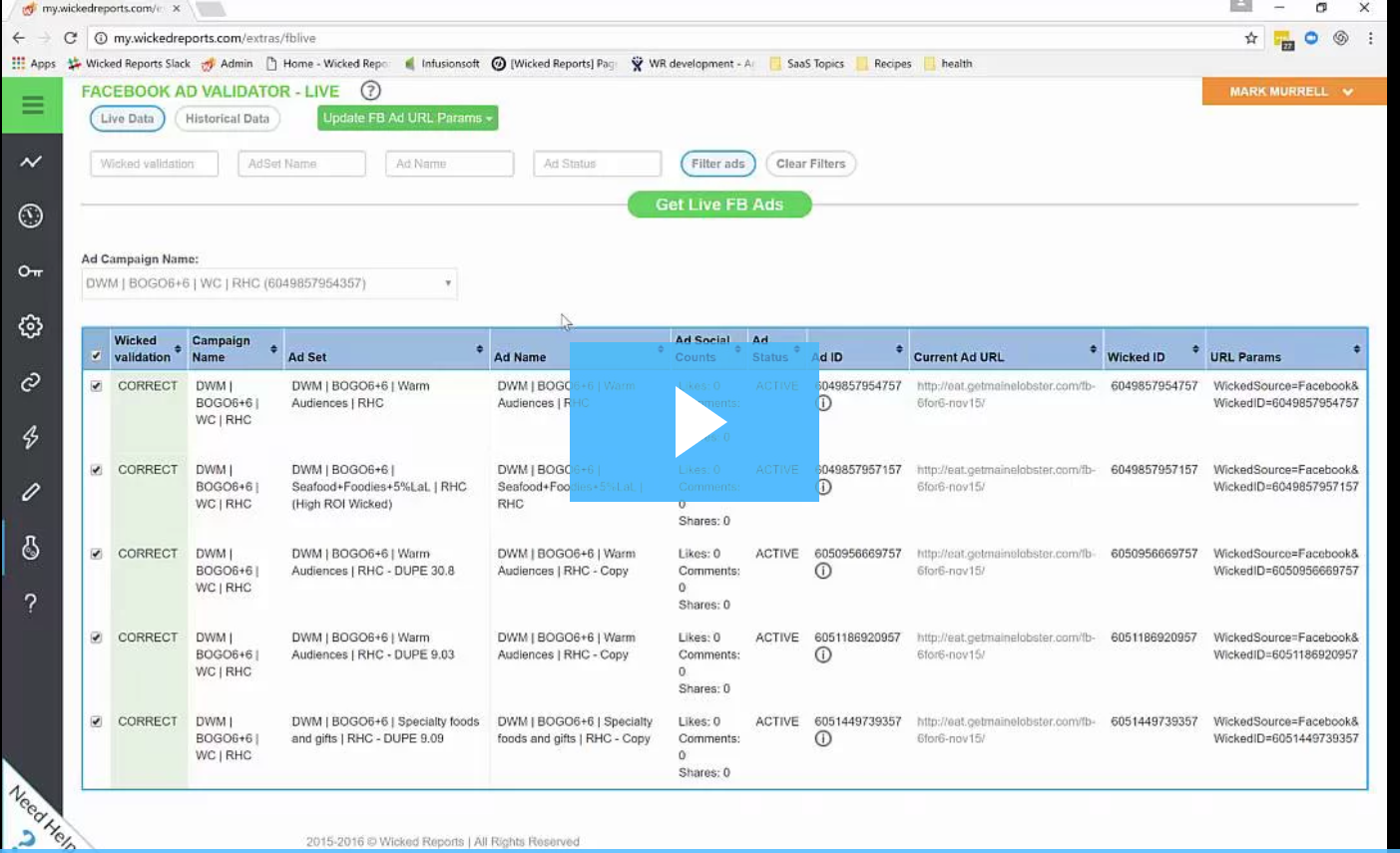
Task: Open first row getmainelobster ad URL link
Action: [x=1006, y=394]
